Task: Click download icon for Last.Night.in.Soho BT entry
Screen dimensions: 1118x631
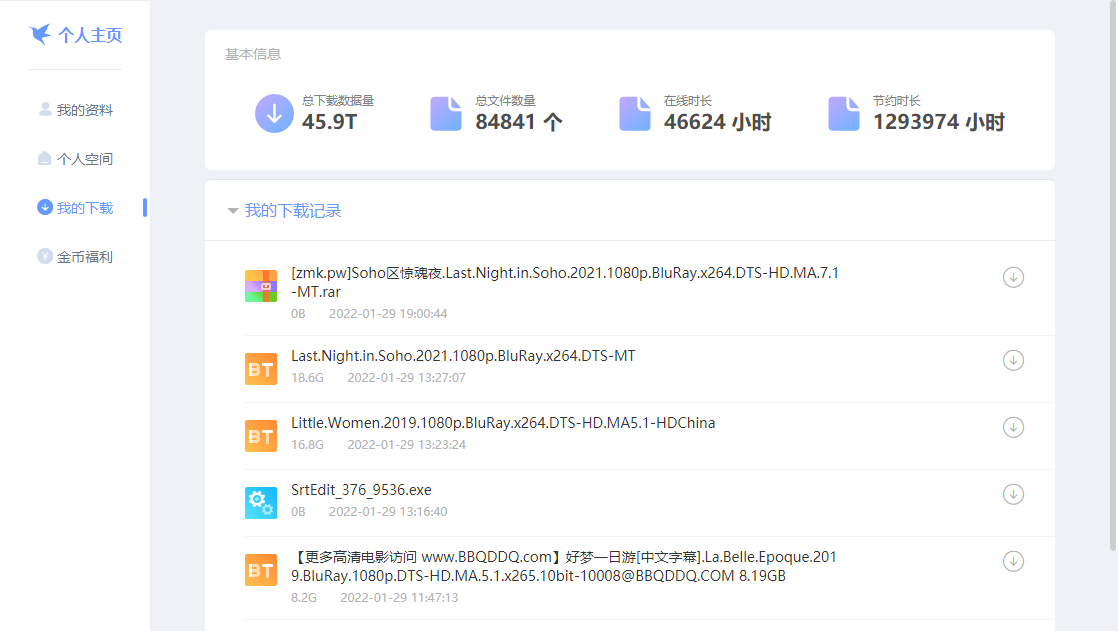Action: pyautogui.click(x=1013, y=360)
